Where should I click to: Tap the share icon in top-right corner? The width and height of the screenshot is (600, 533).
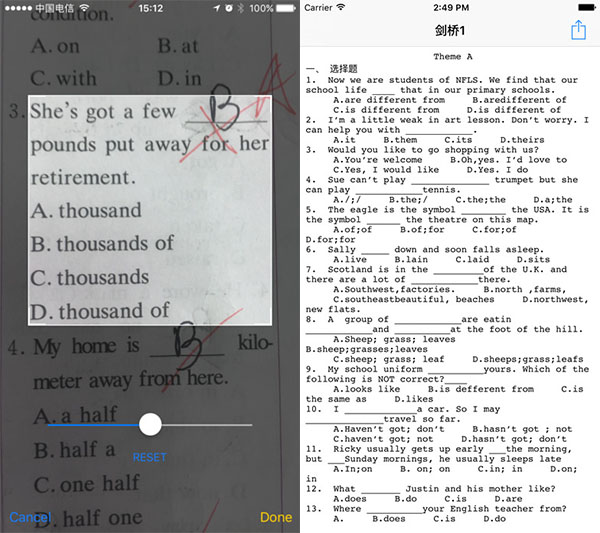tap(577, 31)
